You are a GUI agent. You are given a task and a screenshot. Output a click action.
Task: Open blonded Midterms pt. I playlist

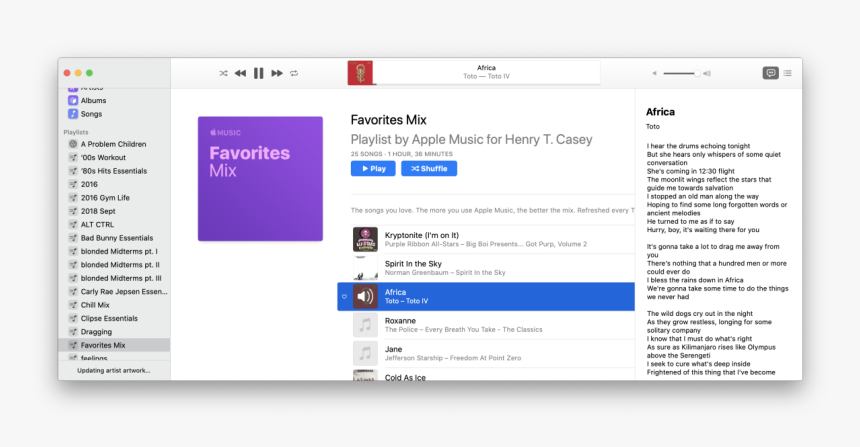(115, 251)
